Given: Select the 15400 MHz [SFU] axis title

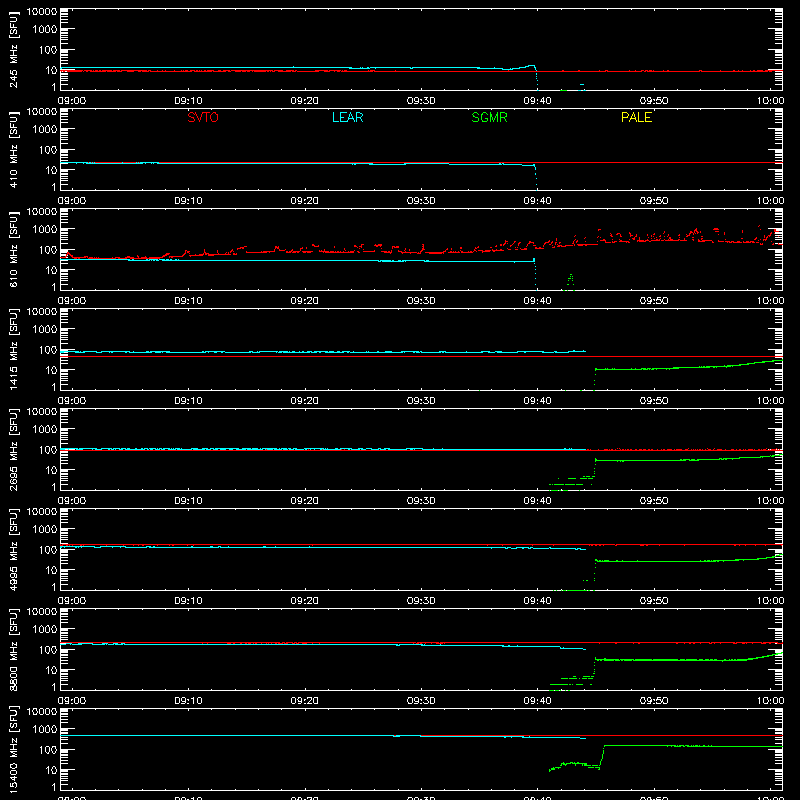Looking at the screenshot, I should [13, 750].
